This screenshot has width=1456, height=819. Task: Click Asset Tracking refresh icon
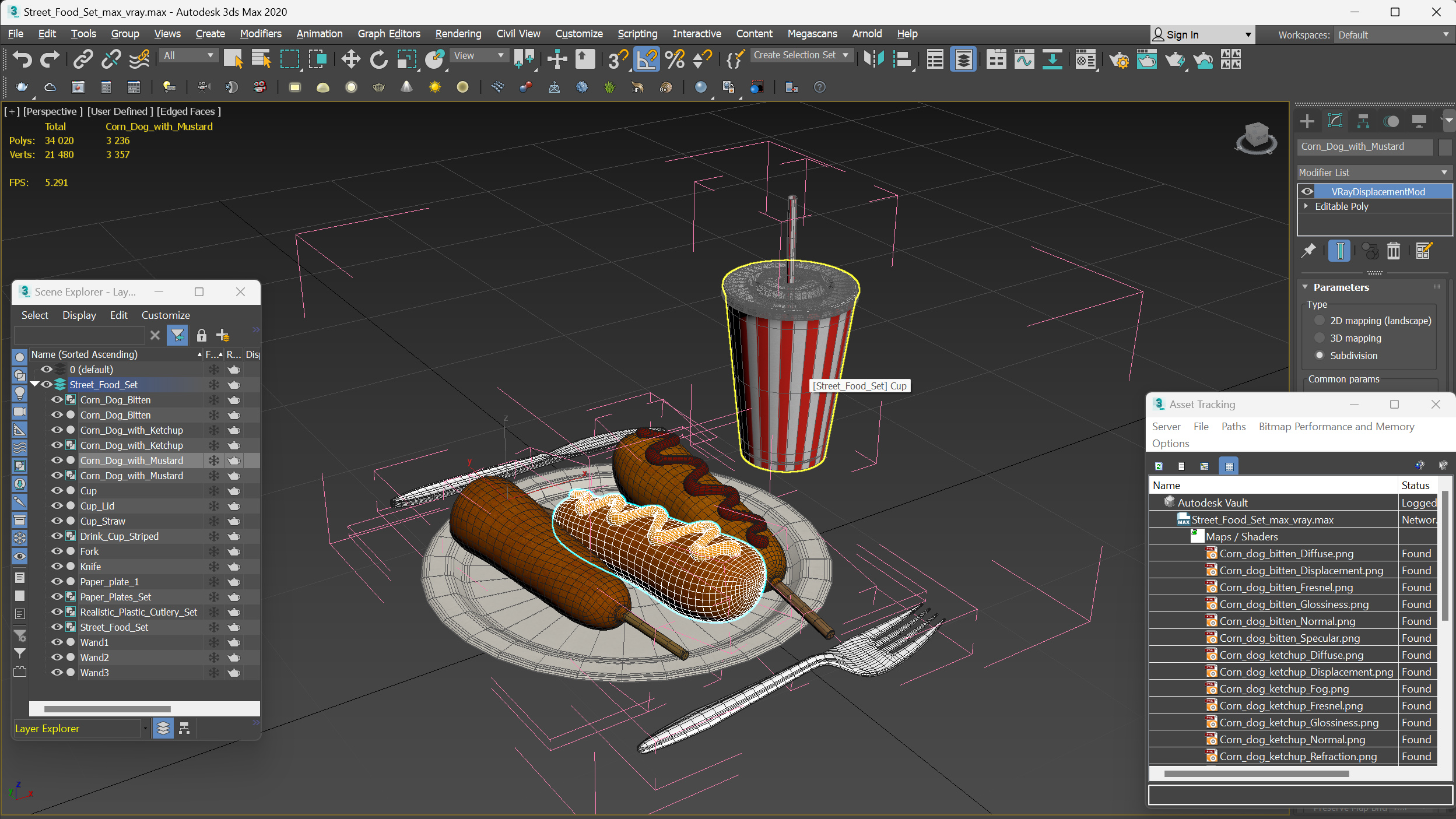pos(1159,466)
